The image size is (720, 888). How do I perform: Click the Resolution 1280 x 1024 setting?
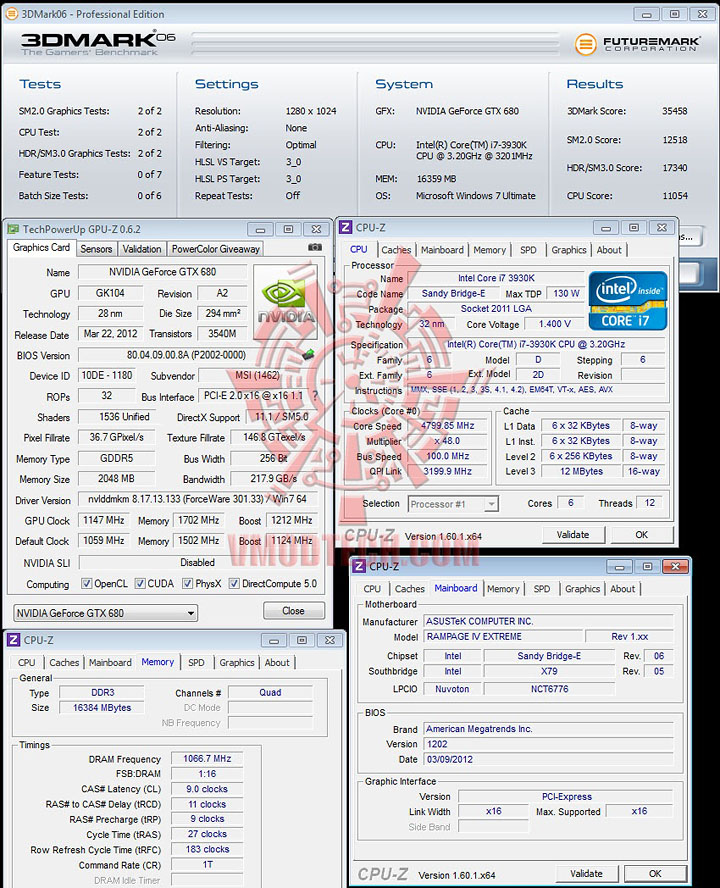coord(310,111)
